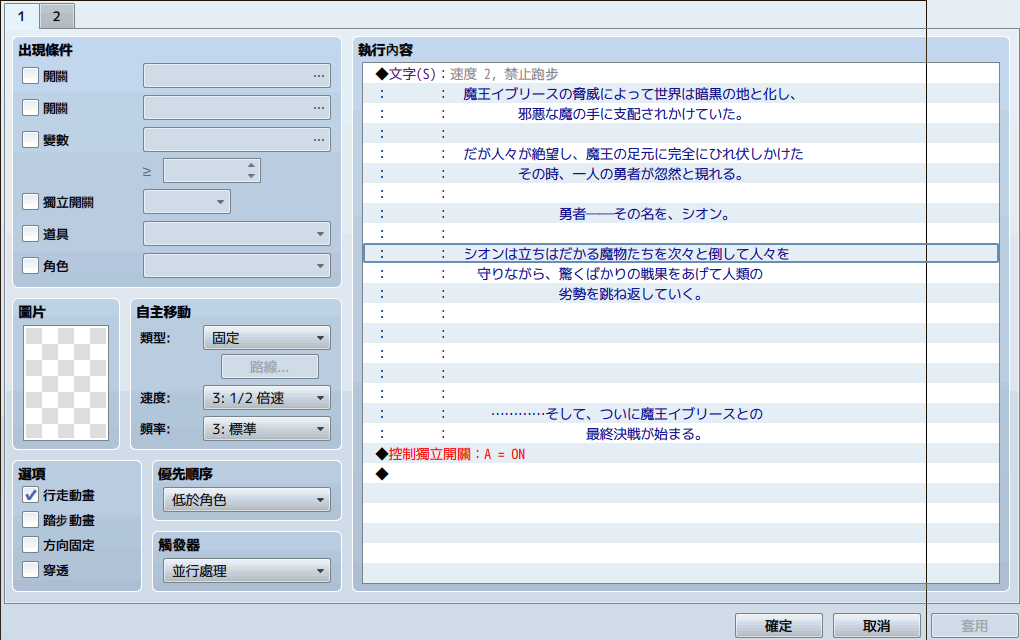Switch to event page tab 2
1020x640 pixels.
point(57,16)
